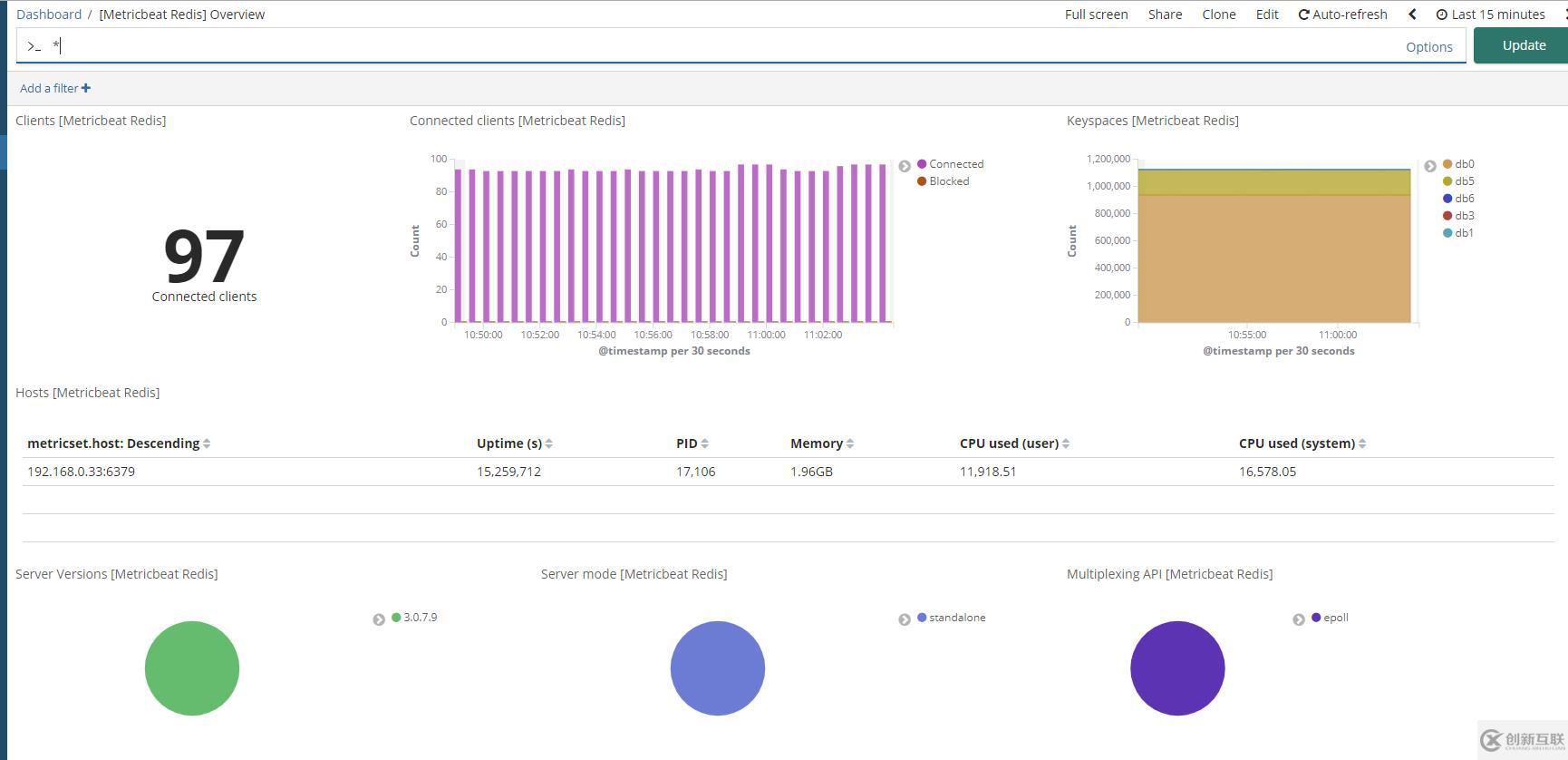Click PID value 17,106
The width and height of the screenshot is (1568, 760).
tap(695, 472)
